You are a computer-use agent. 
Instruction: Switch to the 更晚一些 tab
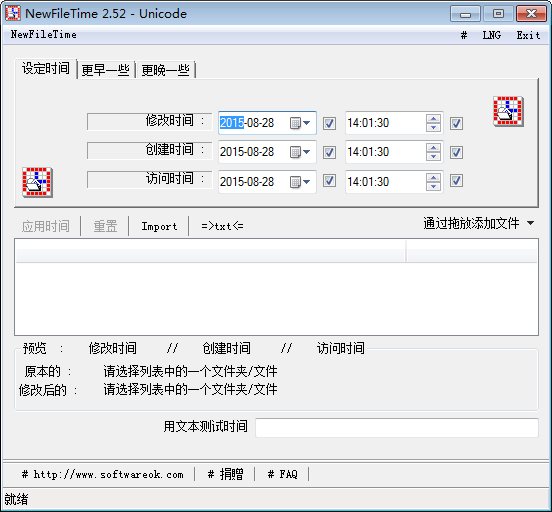(x=165, y=70)
